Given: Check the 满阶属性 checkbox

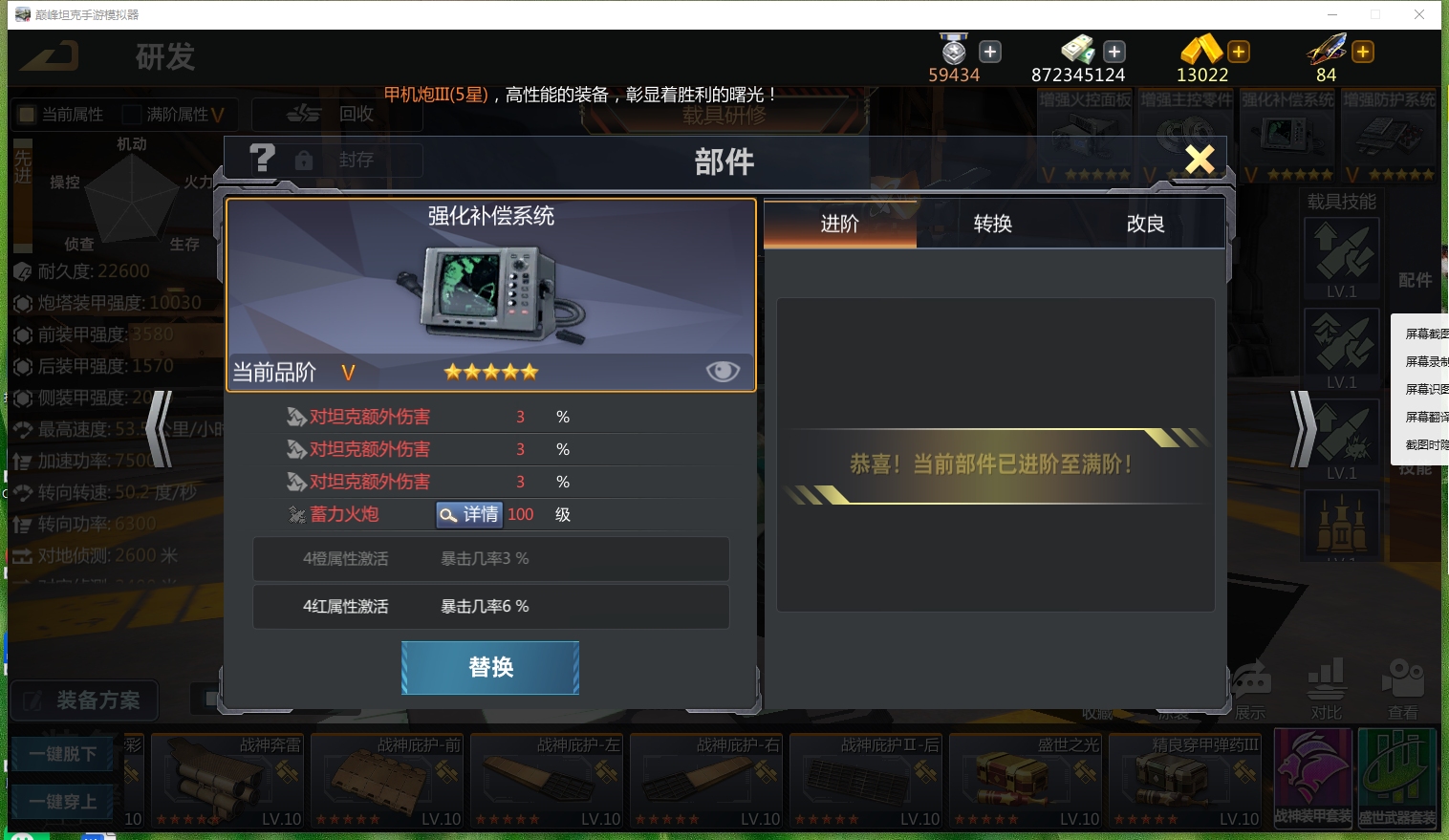Looking at the screenshot, I should tap(132, 115).
